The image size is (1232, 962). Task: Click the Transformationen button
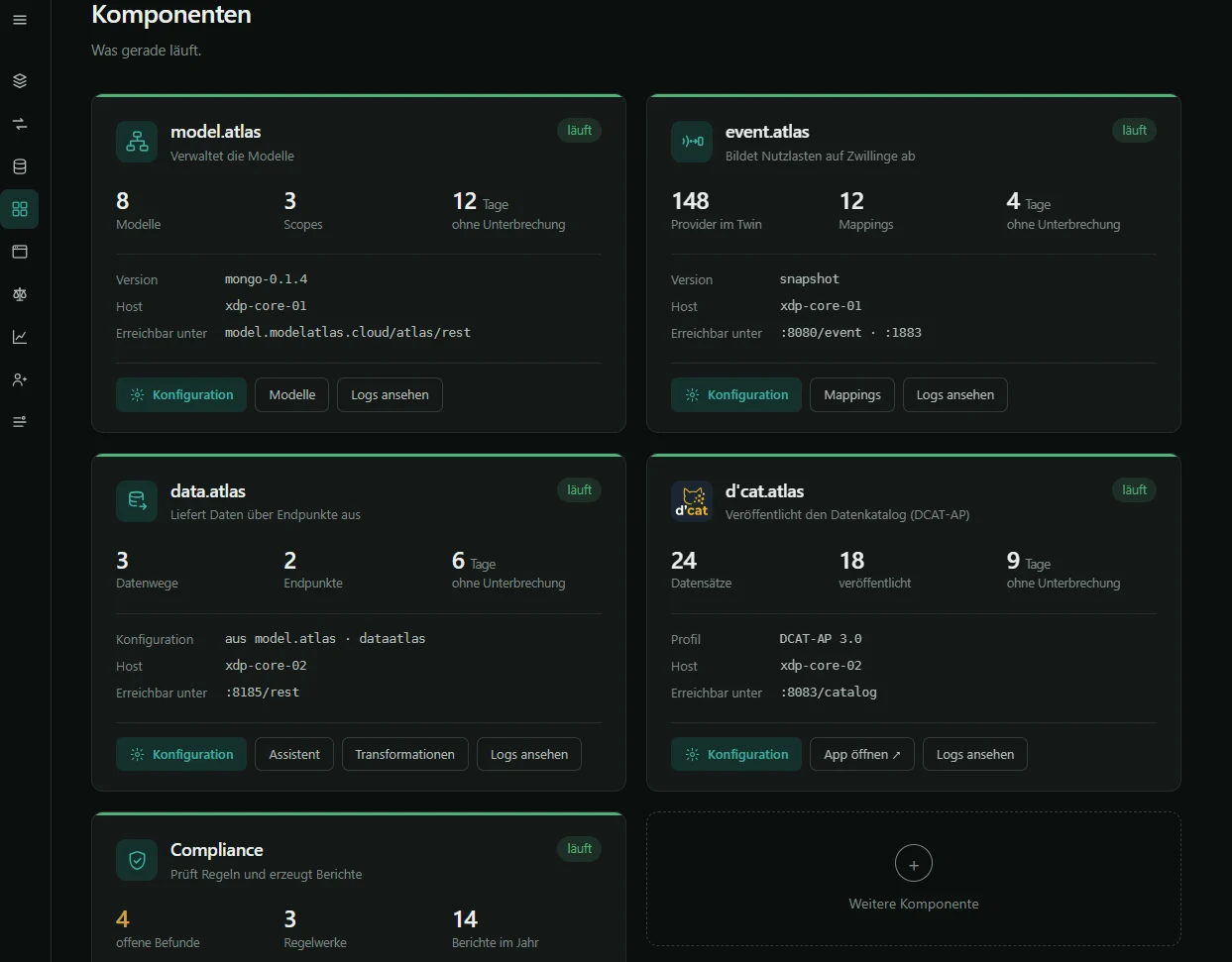pyautogui.click(x=405, y=754)
